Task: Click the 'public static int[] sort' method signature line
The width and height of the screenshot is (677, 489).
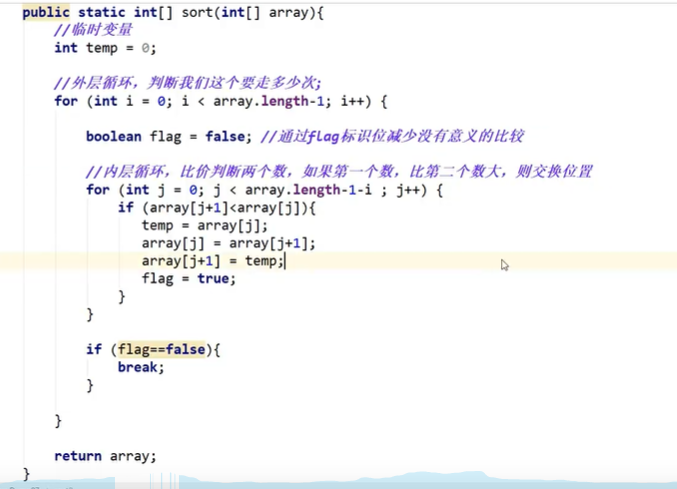Action: 173,13
